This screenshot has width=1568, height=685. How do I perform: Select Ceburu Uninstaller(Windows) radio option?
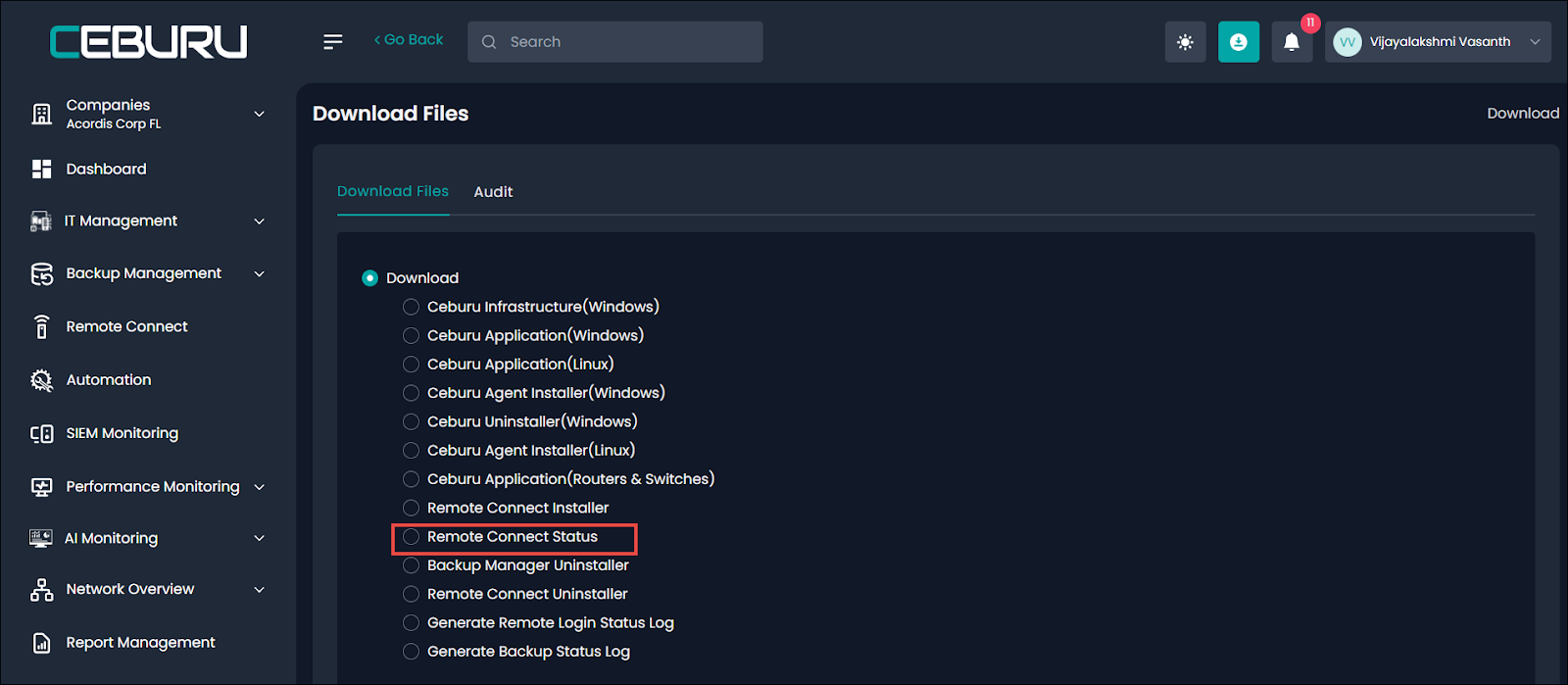point(411,421)
